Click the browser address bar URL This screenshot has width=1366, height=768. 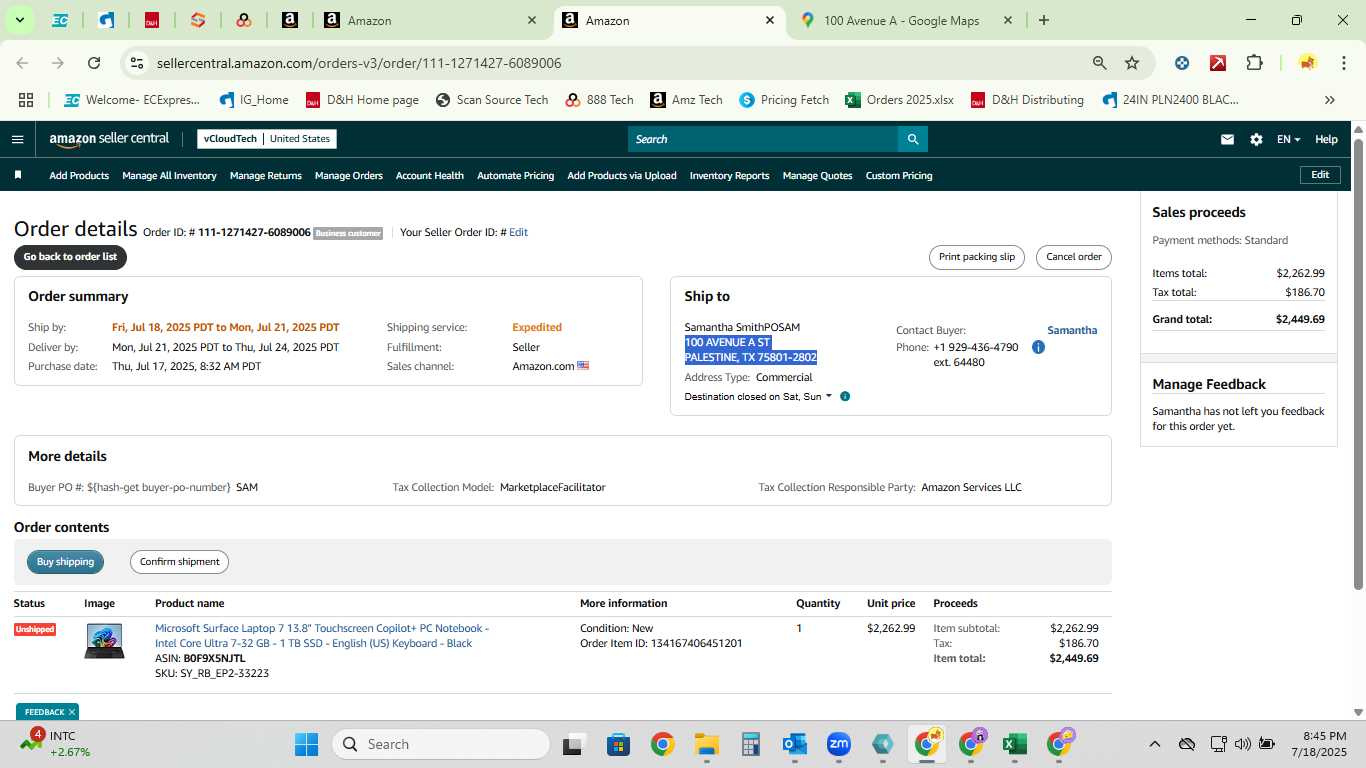(359, 63)
